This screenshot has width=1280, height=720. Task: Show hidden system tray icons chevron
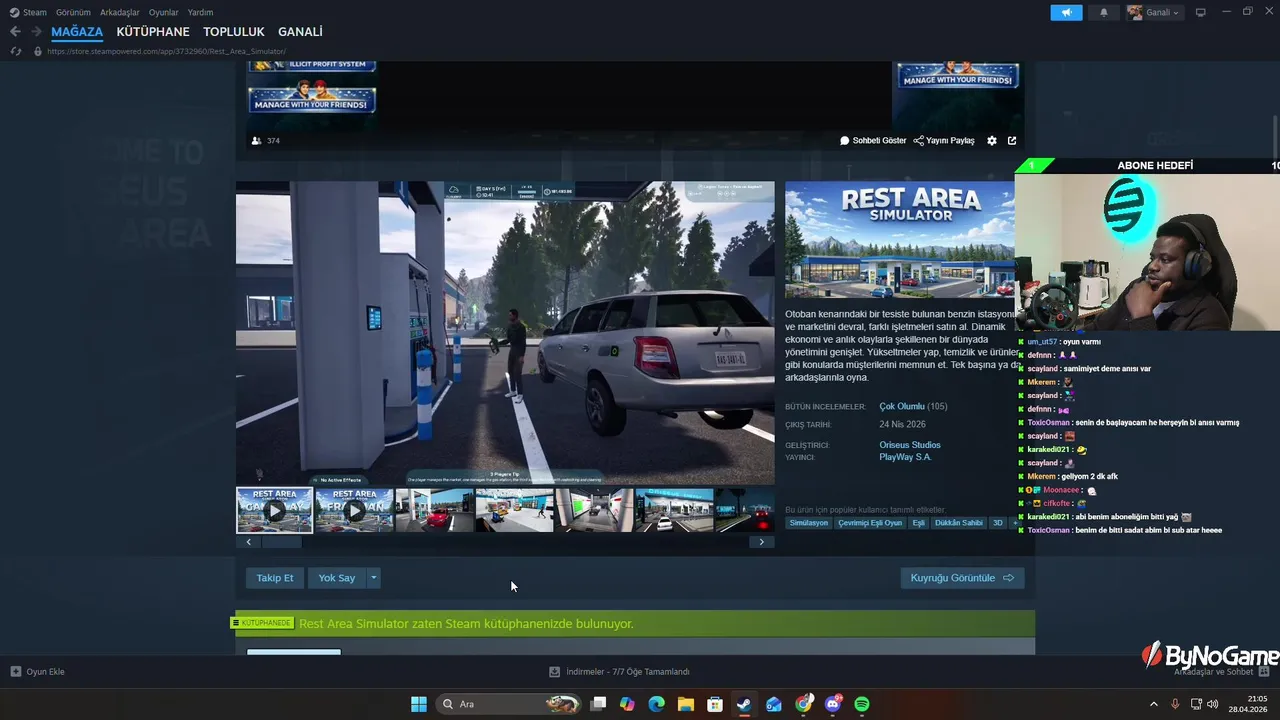pyautogui.click(x=1154, y=704)
